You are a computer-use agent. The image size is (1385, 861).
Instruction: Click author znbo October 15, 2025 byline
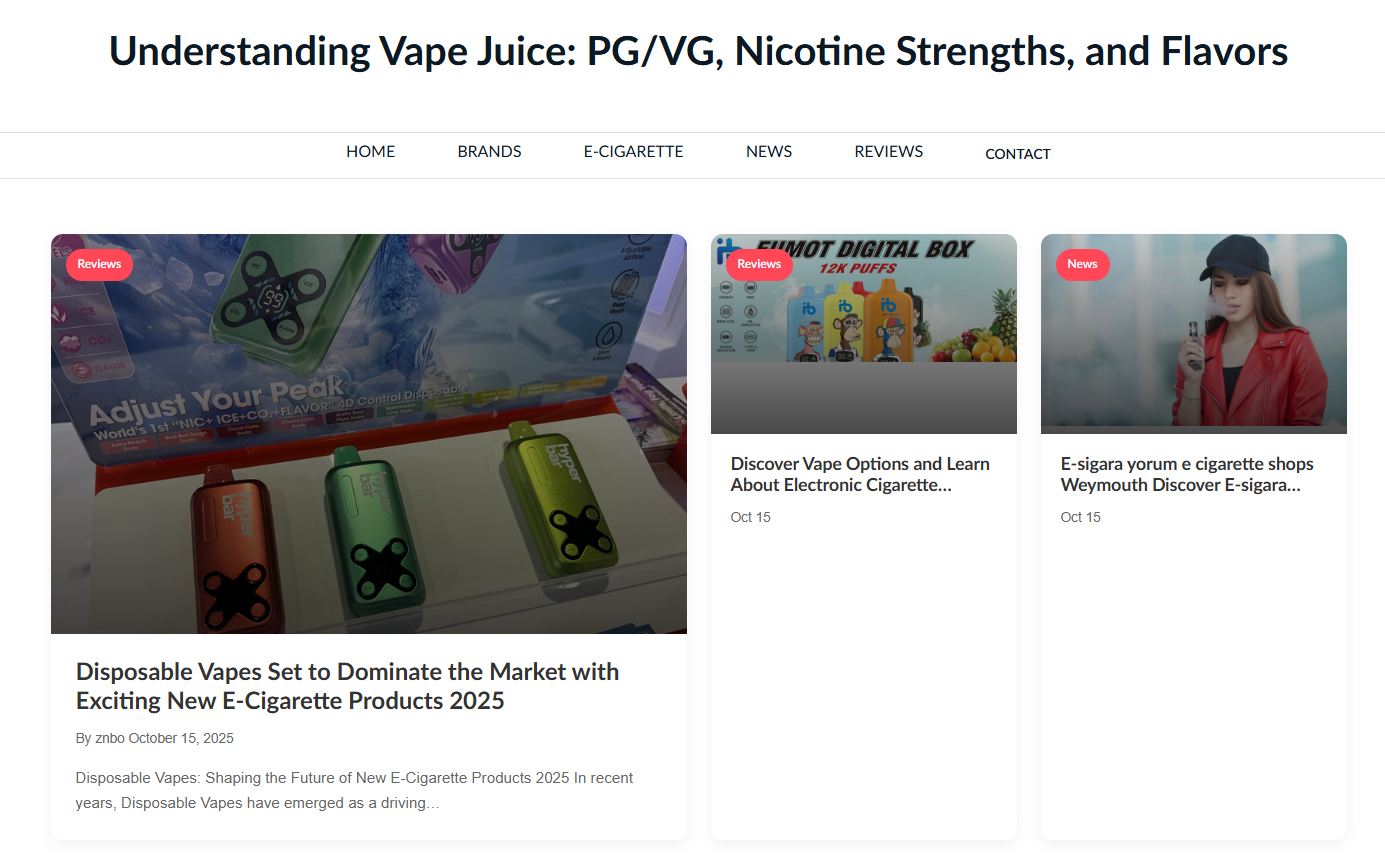155,738
